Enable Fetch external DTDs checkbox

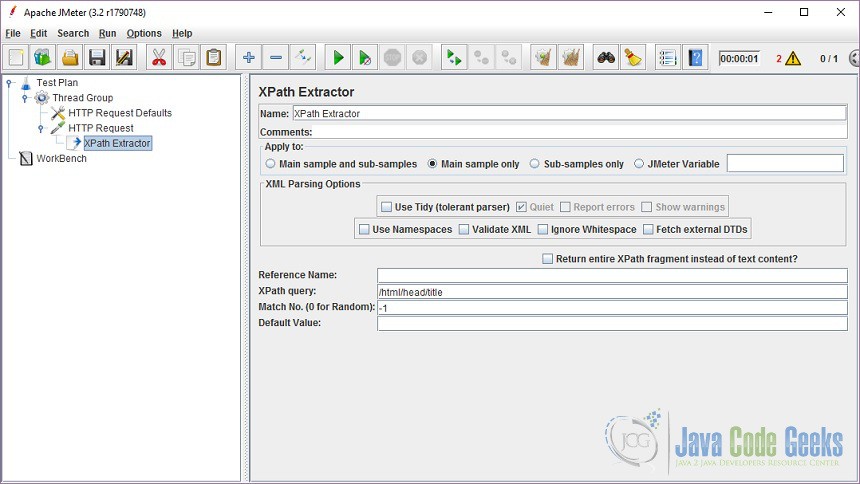(648, 229)
